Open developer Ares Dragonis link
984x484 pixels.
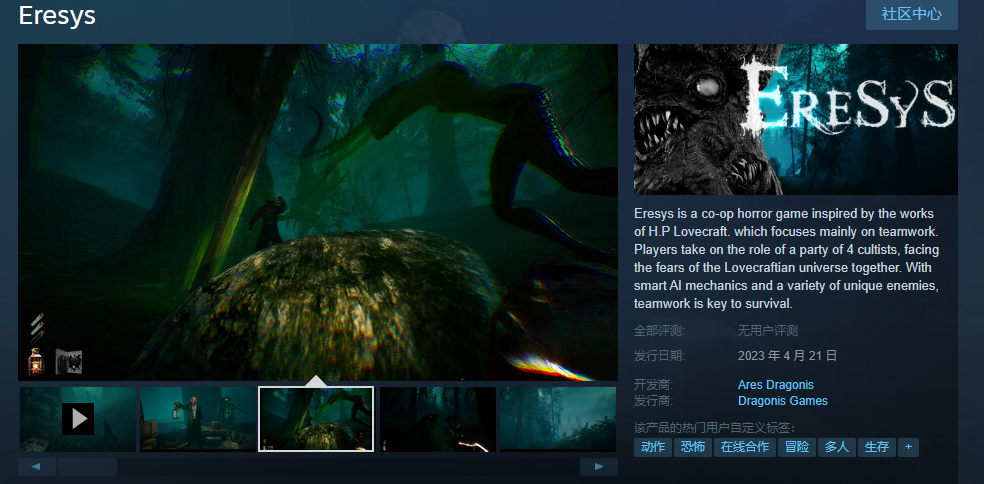point(775,385)
